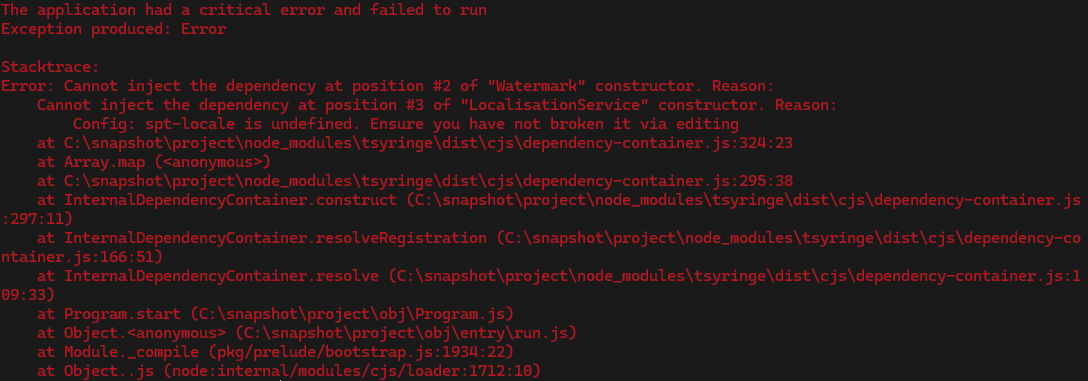The height and width of the screenshot is (381, 1088).
Task: Click 'Object..js' cjs/loader:1712:10 line
Action: coord(289,371)
